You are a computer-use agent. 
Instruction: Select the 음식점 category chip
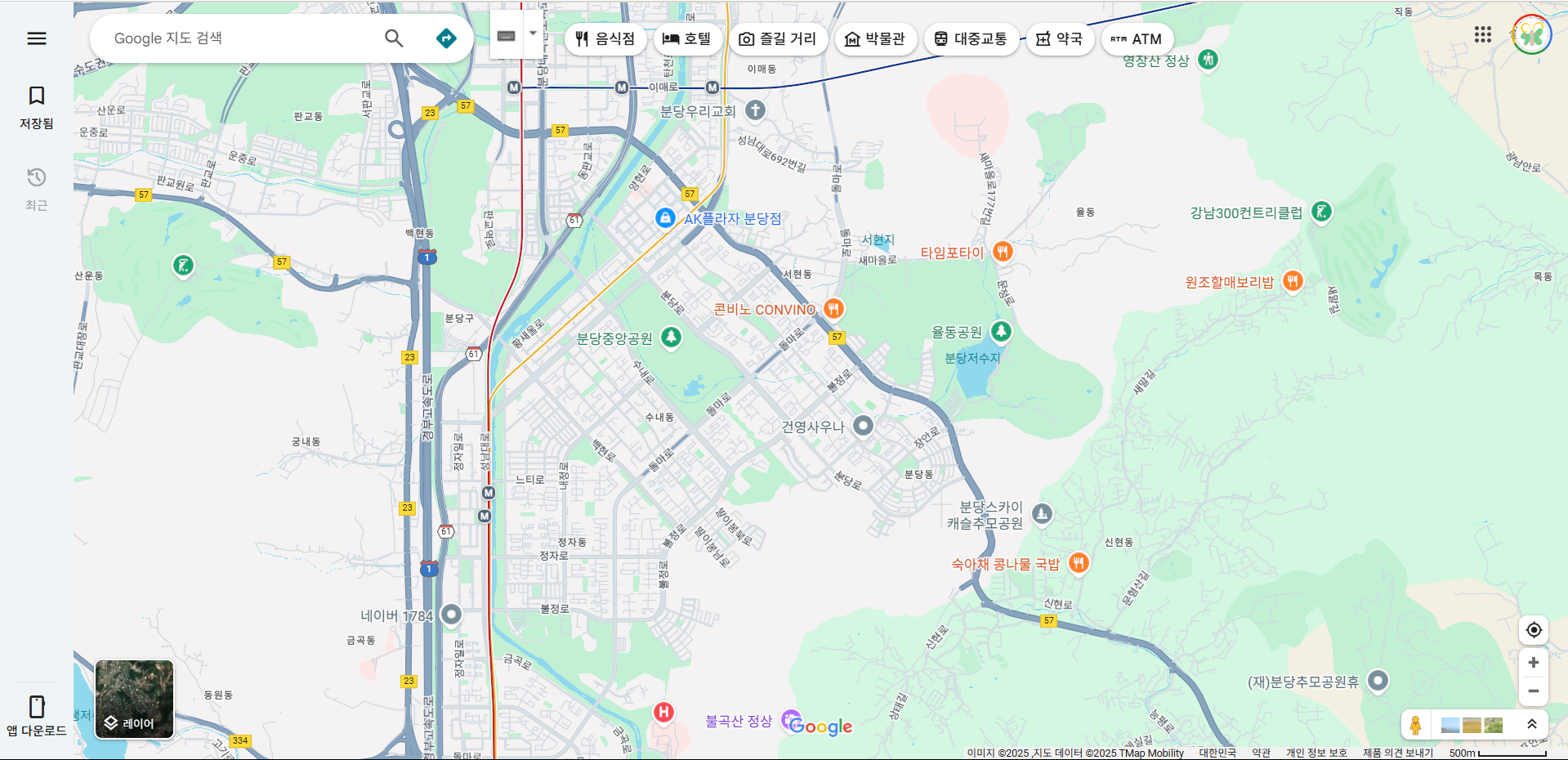[605, 39]
